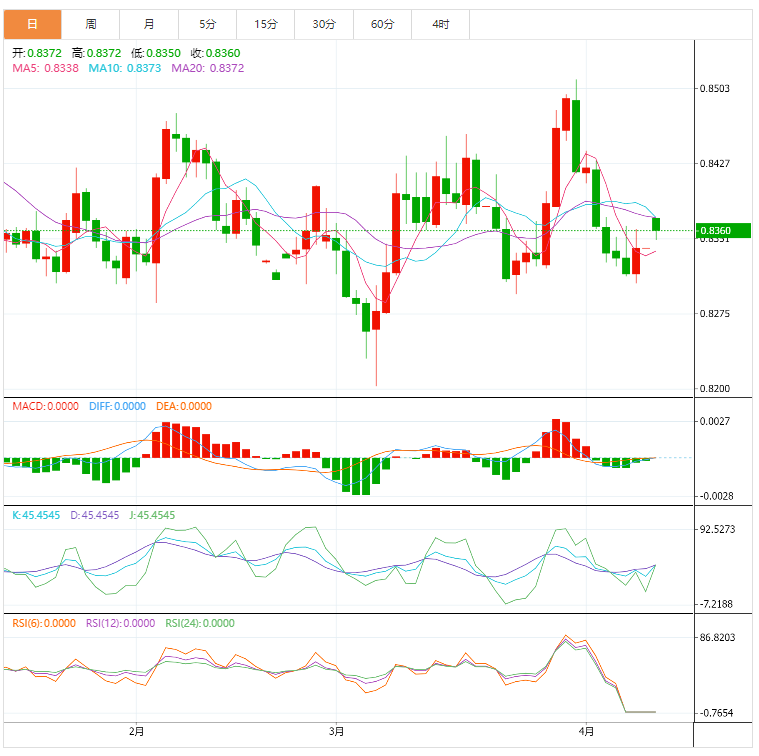The image size is (759, 756).
Task: Click the 4月 date axis marker
Action: click(586, 731)
